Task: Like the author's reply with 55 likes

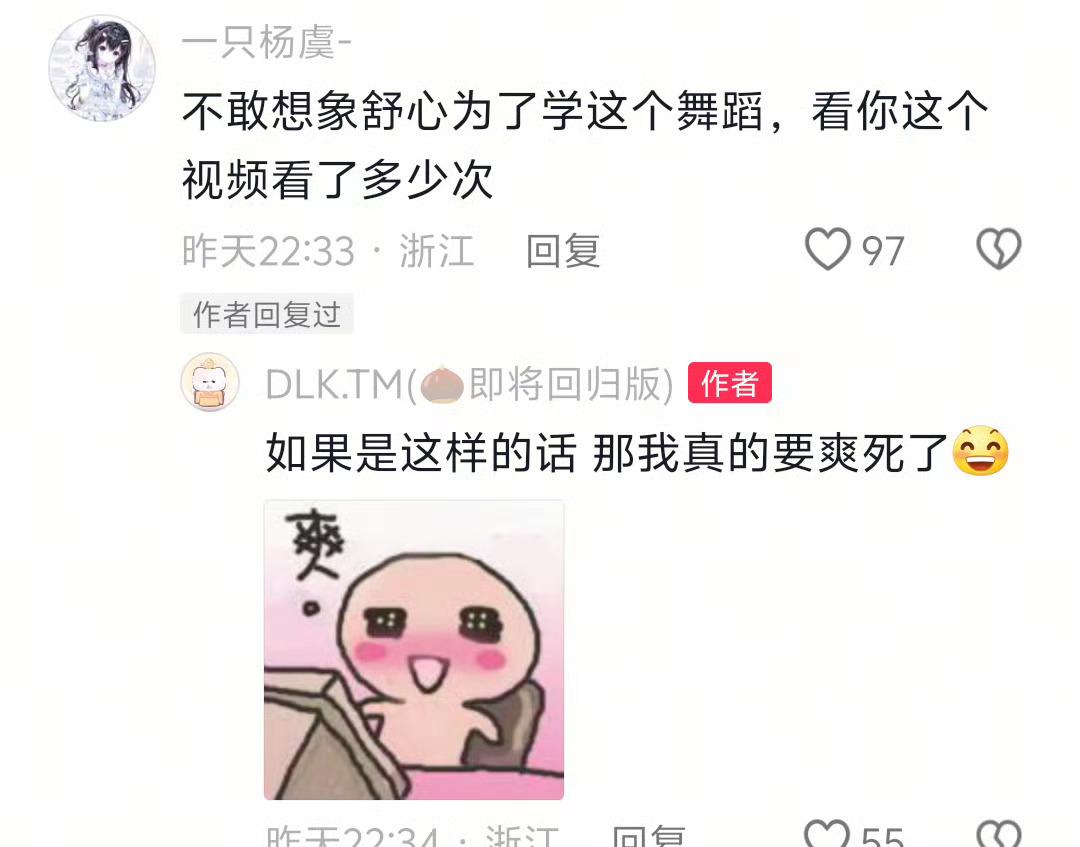Action: 827,834
